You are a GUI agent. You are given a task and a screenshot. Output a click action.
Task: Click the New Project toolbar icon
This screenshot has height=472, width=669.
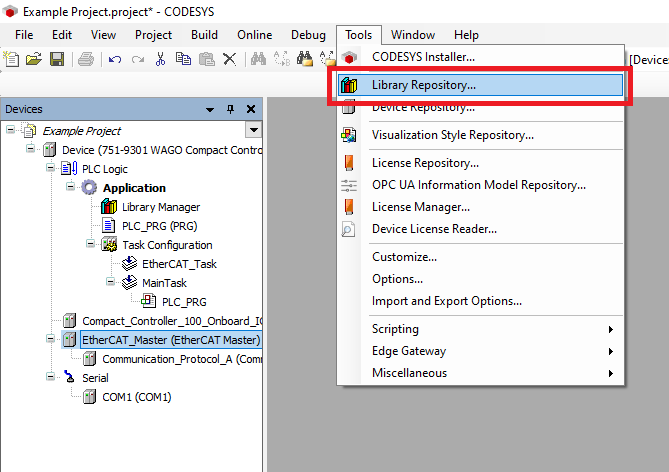click(x=12, y=60)
